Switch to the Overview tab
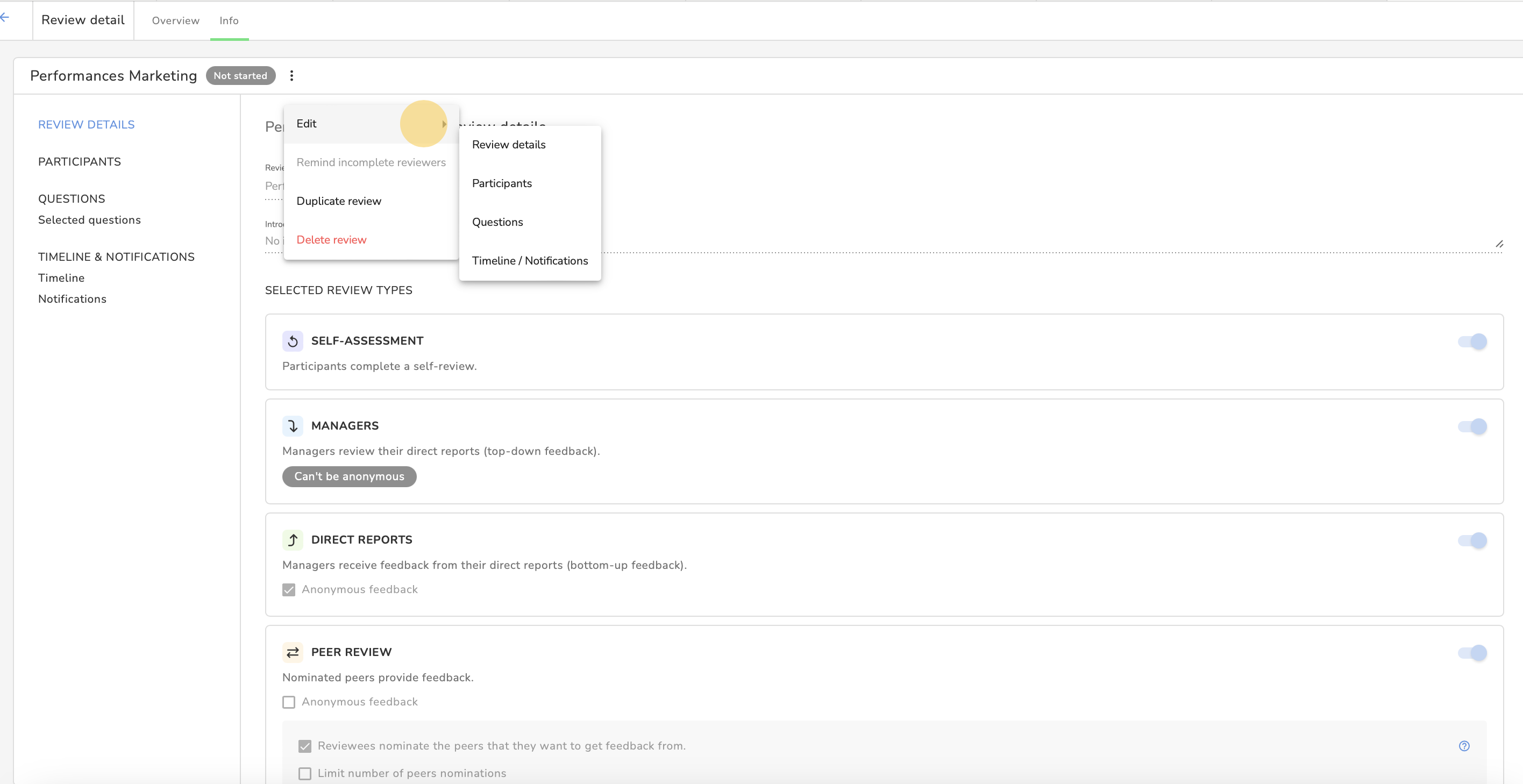 click(x=176, y=20)
